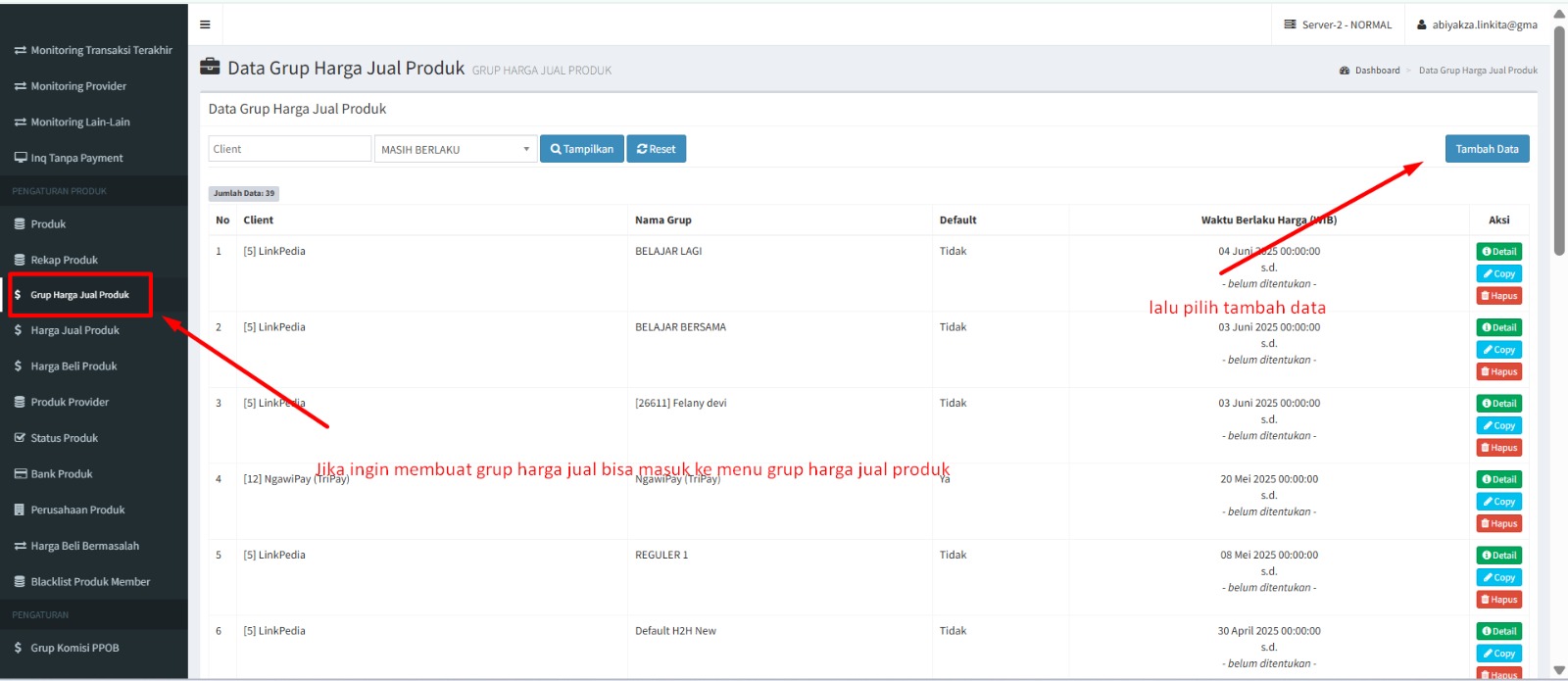
Task: Open the MASIH BERLAKU status dropdown
Action: (456, 149)
